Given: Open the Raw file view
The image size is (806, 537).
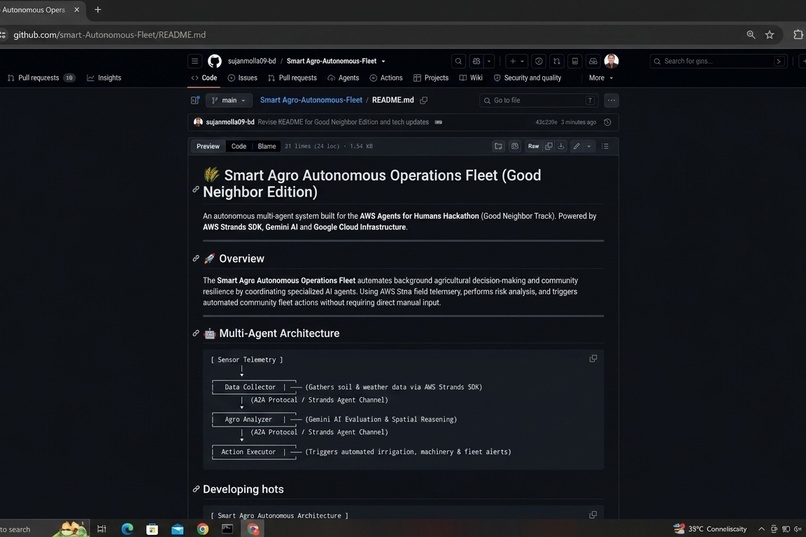Looking at the screenshot, I should 533,146.
